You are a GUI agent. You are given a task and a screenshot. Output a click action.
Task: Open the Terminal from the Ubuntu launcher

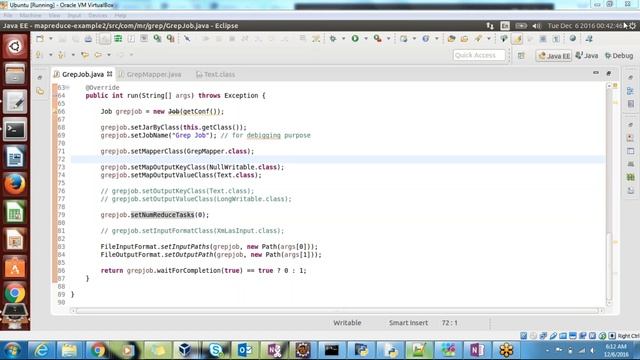point(15,130)
